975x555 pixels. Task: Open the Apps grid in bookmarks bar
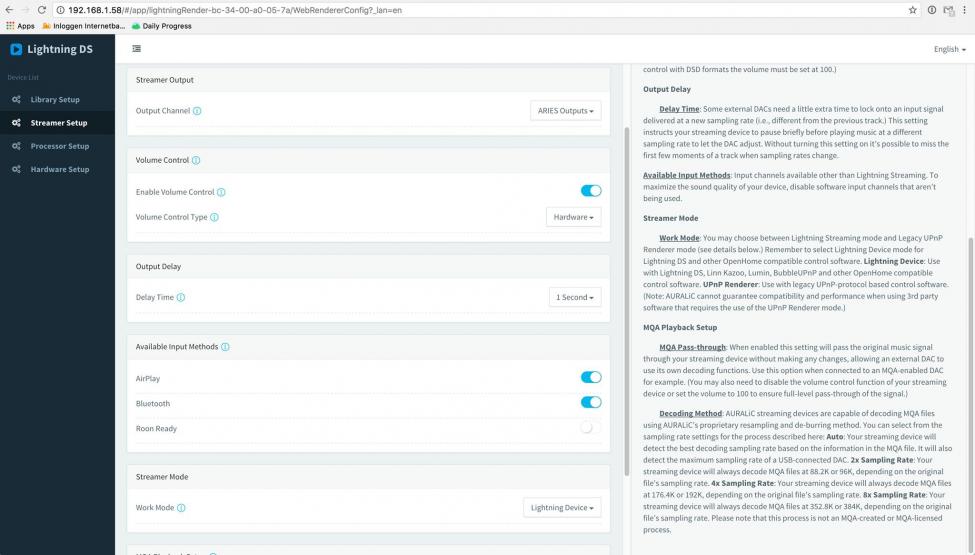tap(21, 26)
